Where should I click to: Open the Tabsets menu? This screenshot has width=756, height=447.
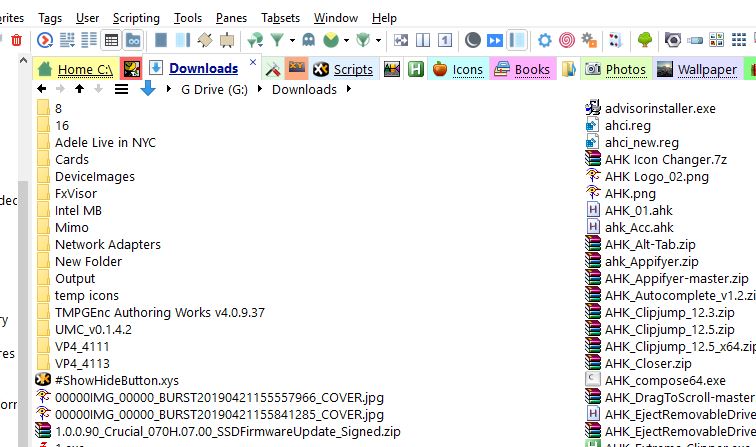pos(281,18)
